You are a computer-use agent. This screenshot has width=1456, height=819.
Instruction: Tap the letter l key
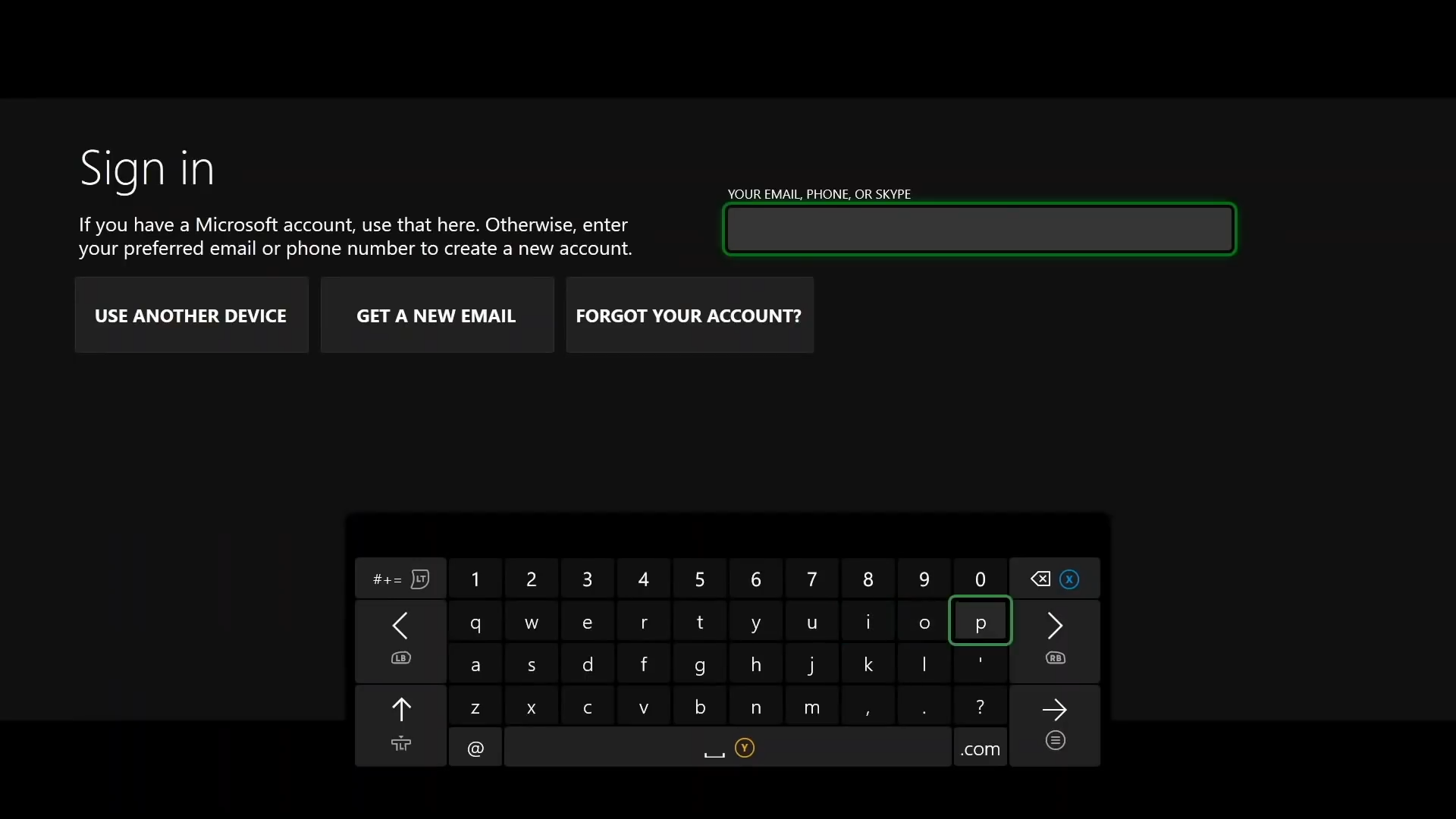924,664
